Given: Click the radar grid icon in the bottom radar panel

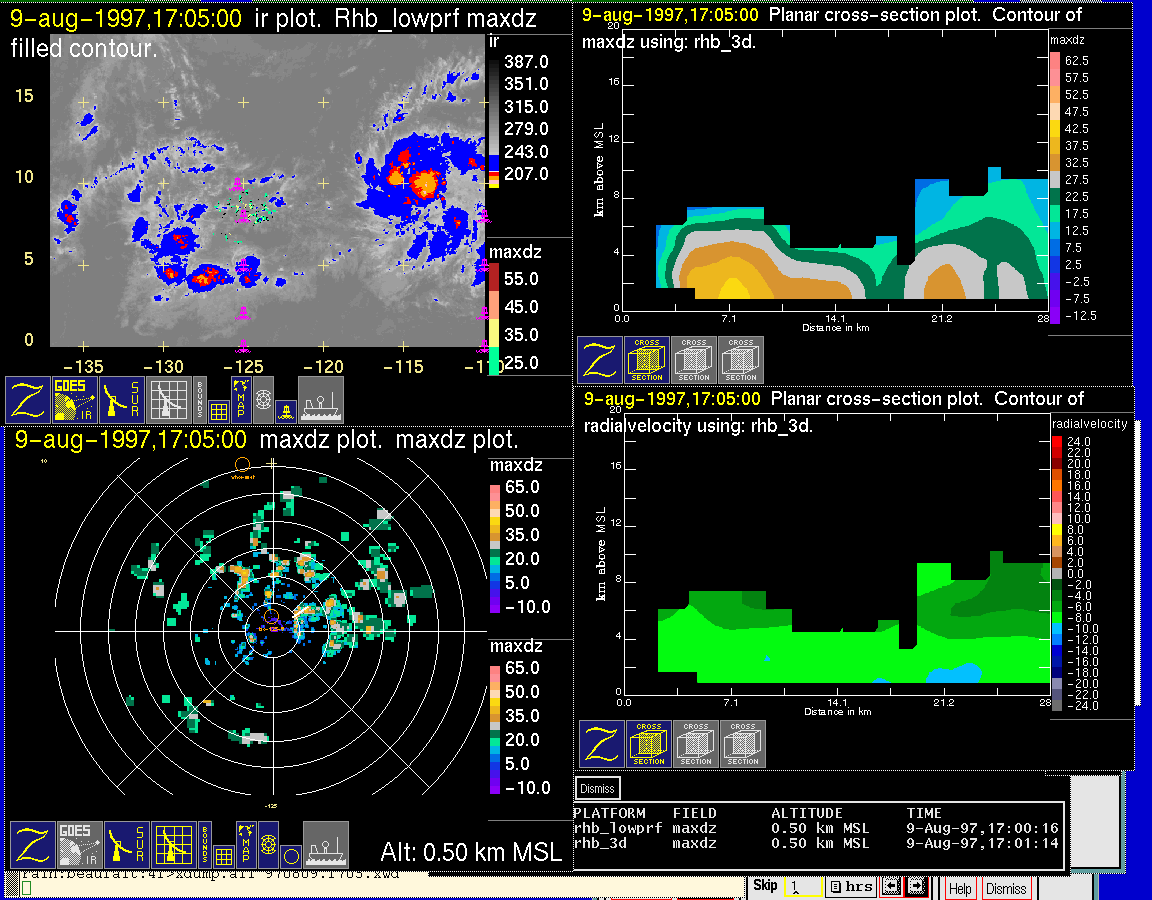Looking at the screenshot, I should 172,845.
